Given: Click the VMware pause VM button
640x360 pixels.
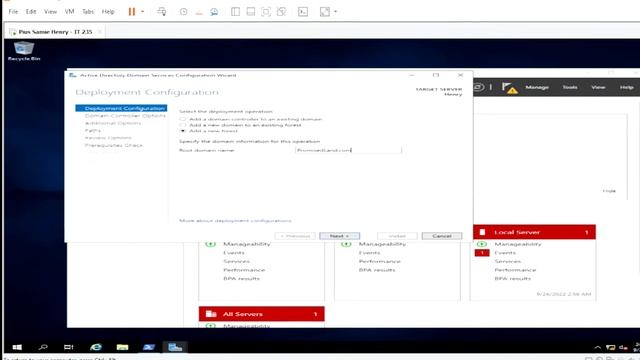Looking at the screenshot, I should point(131,12).
